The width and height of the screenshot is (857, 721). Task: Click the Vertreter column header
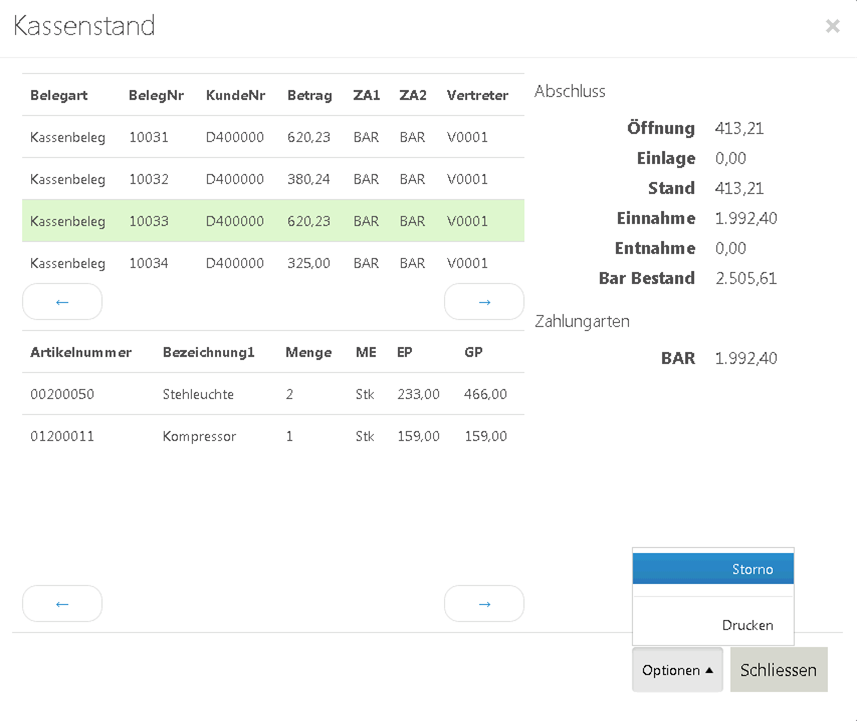tap(477, 95)
